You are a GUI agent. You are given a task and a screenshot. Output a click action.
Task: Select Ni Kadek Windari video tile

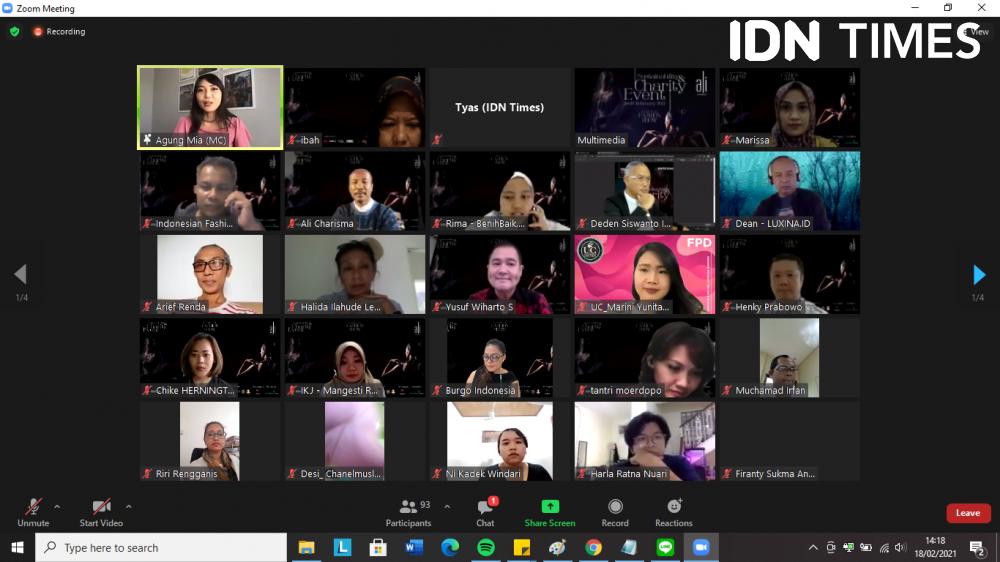click(x=499, y=441)
